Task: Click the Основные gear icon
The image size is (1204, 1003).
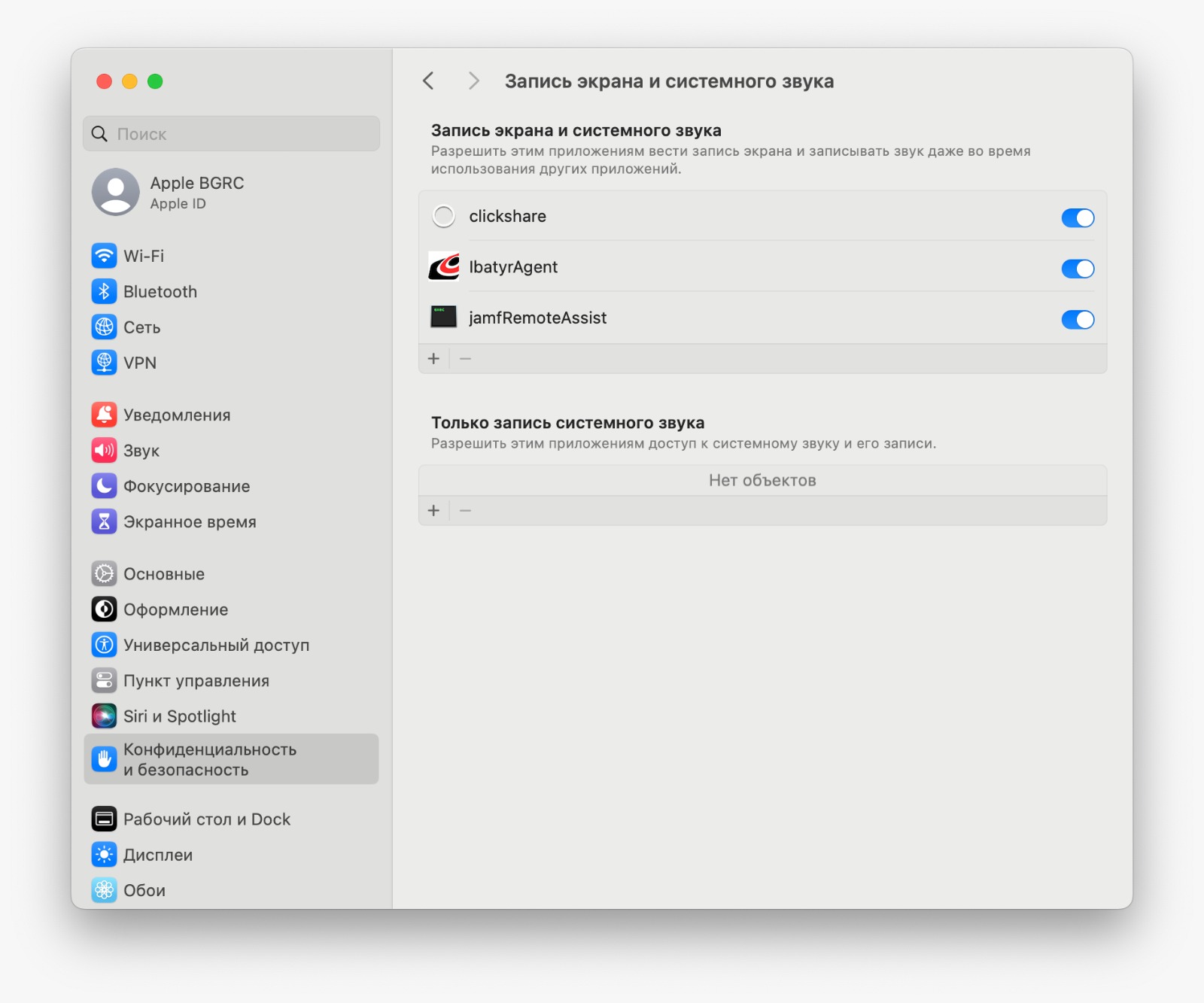Action: pyautogui.click(x=104, y=574)
